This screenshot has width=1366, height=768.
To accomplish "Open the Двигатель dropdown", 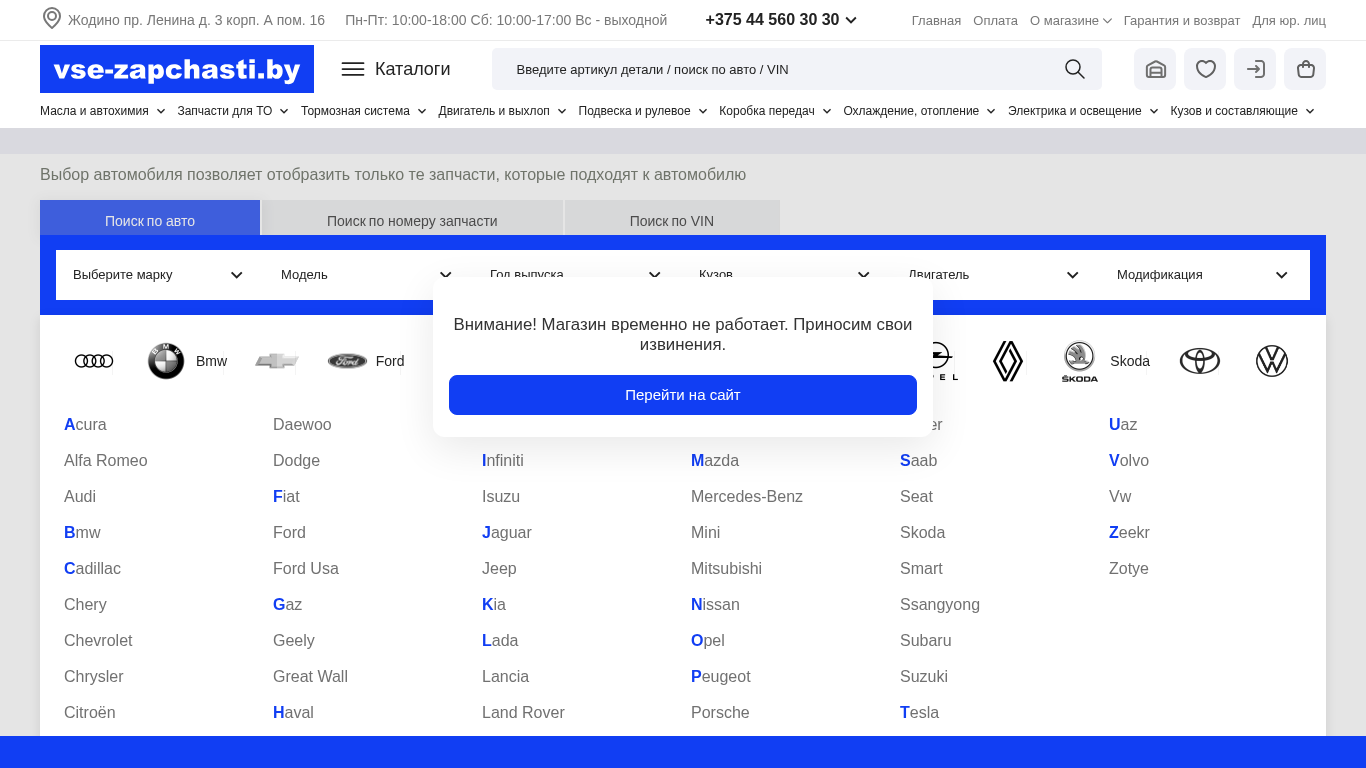I will click(993, 275).
